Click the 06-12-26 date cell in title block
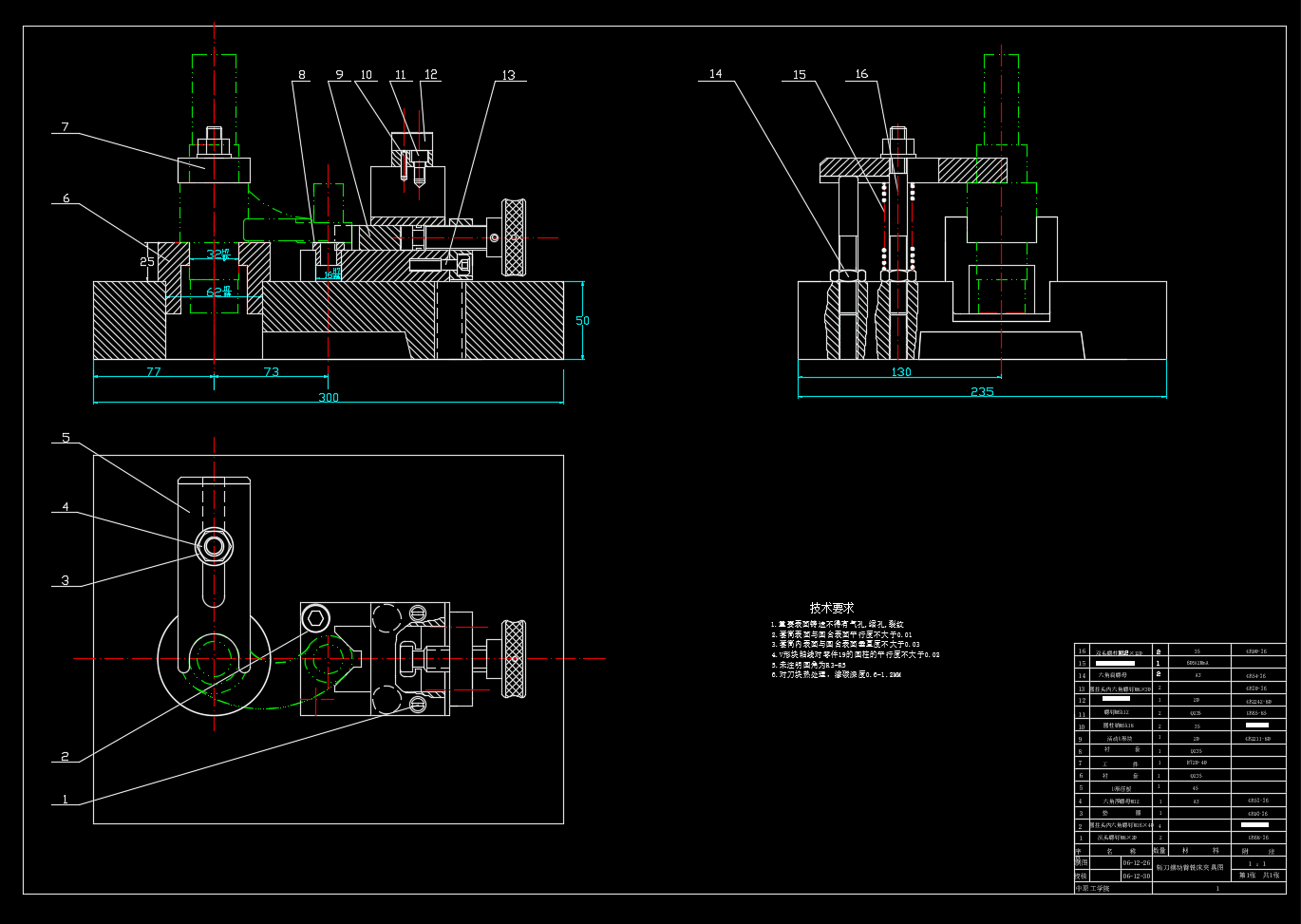The height and width of the screenshot is (924, 1301). pos(1135,863)
